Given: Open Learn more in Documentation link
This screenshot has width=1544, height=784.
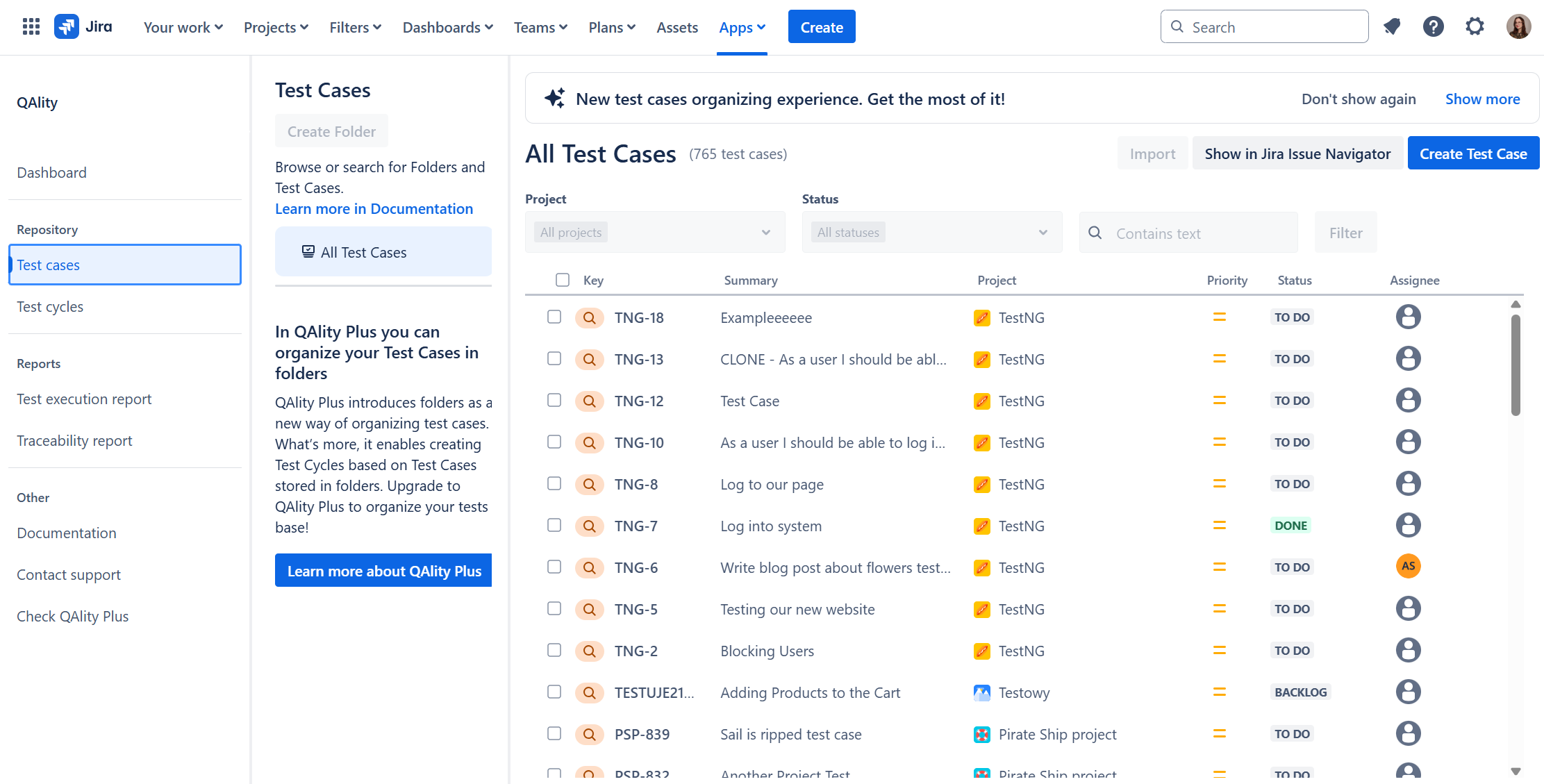Looking at the screenshot, I should click(374, 208).
